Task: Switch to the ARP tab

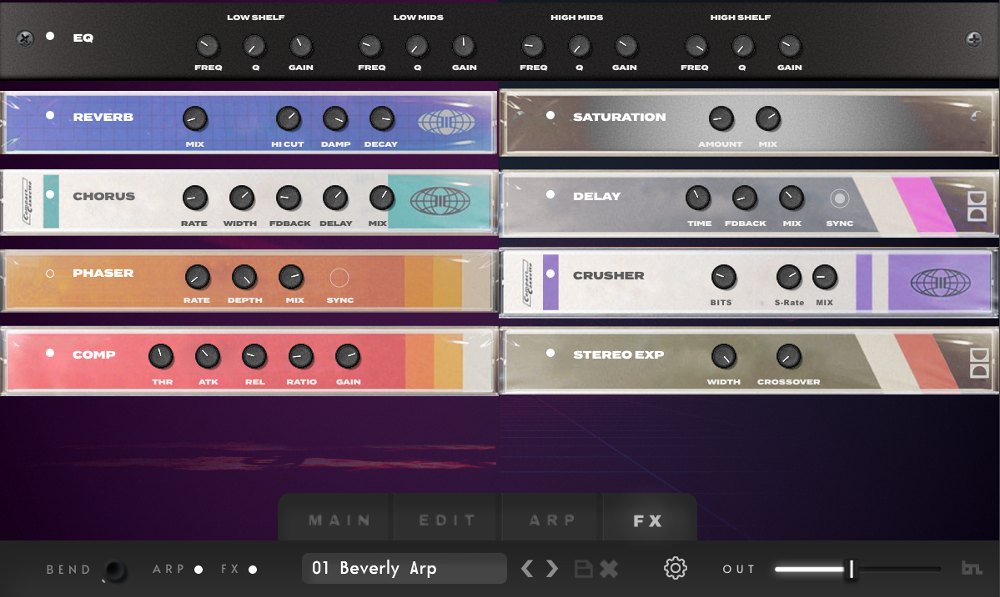Action: pyautogui.click(x=552, y=520)
